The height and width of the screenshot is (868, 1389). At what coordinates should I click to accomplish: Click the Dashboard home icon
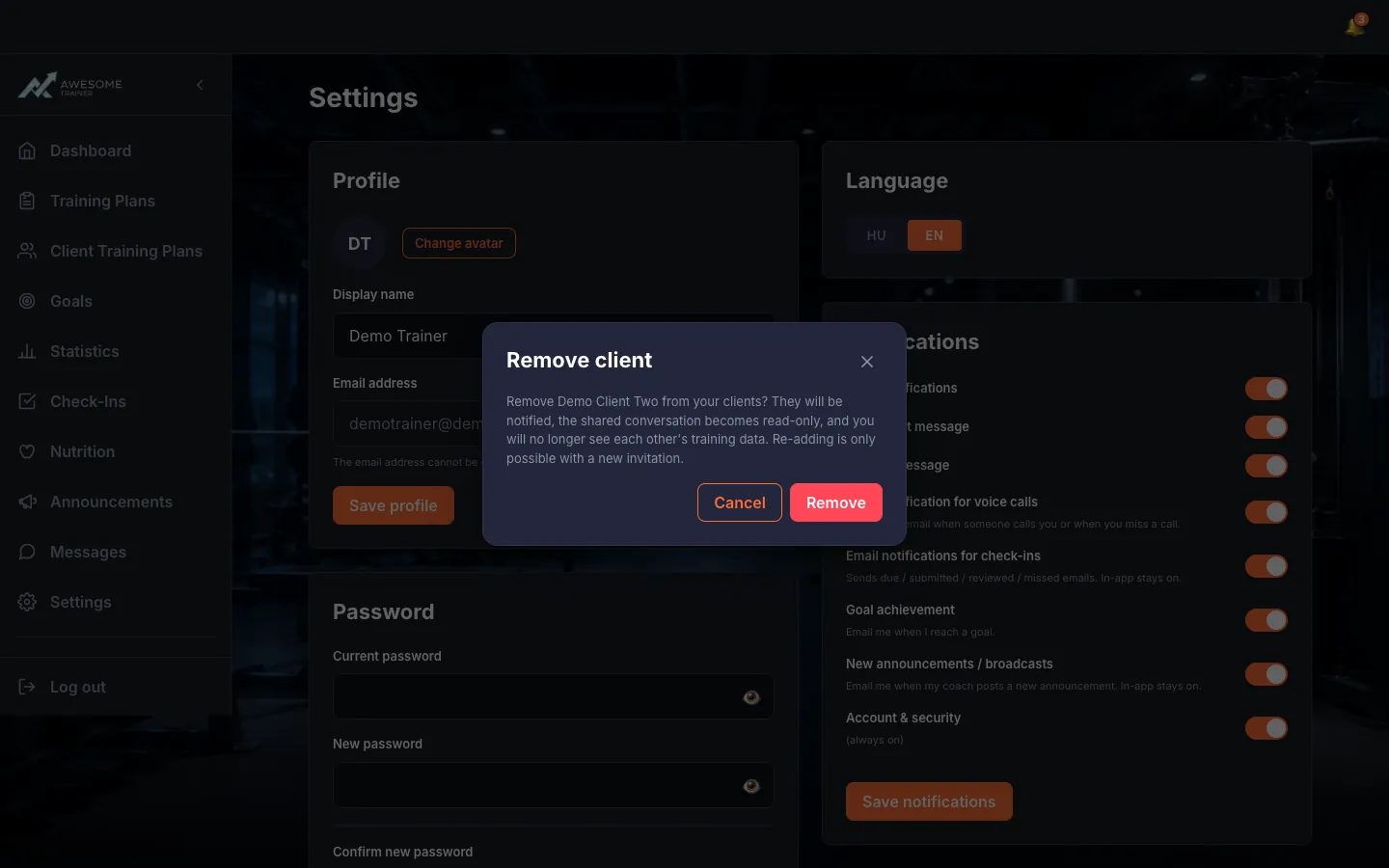click(x=27, y=150)
